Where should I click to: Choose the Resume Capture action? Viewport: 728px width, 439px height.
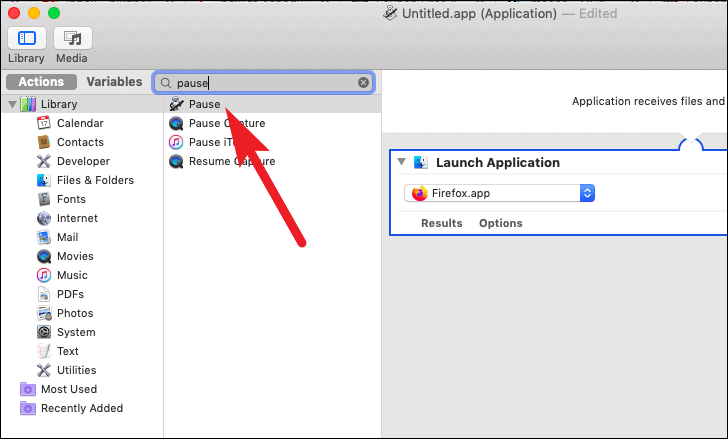(273, 161)
